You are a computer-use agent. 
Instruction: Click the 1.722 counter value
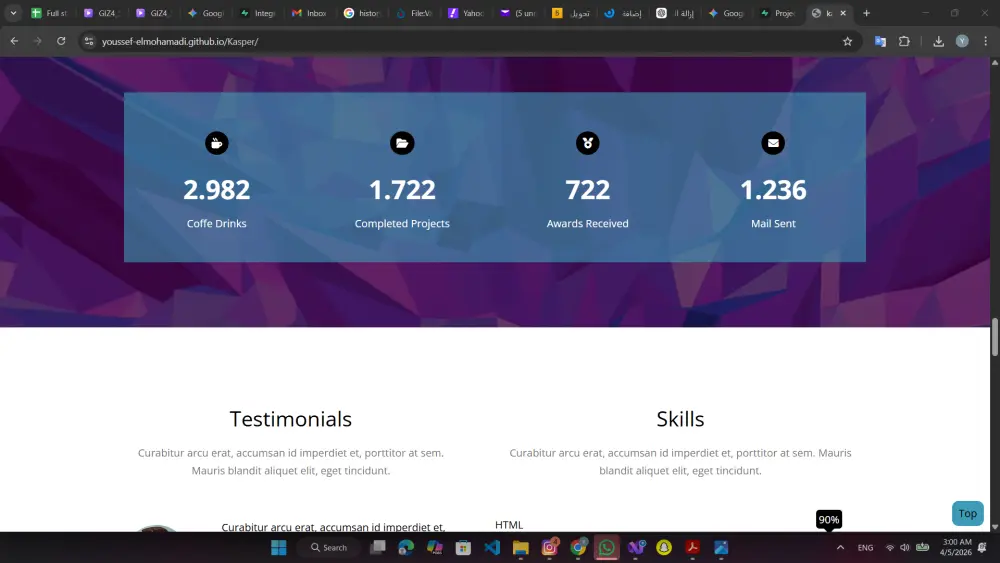point(402,189)
